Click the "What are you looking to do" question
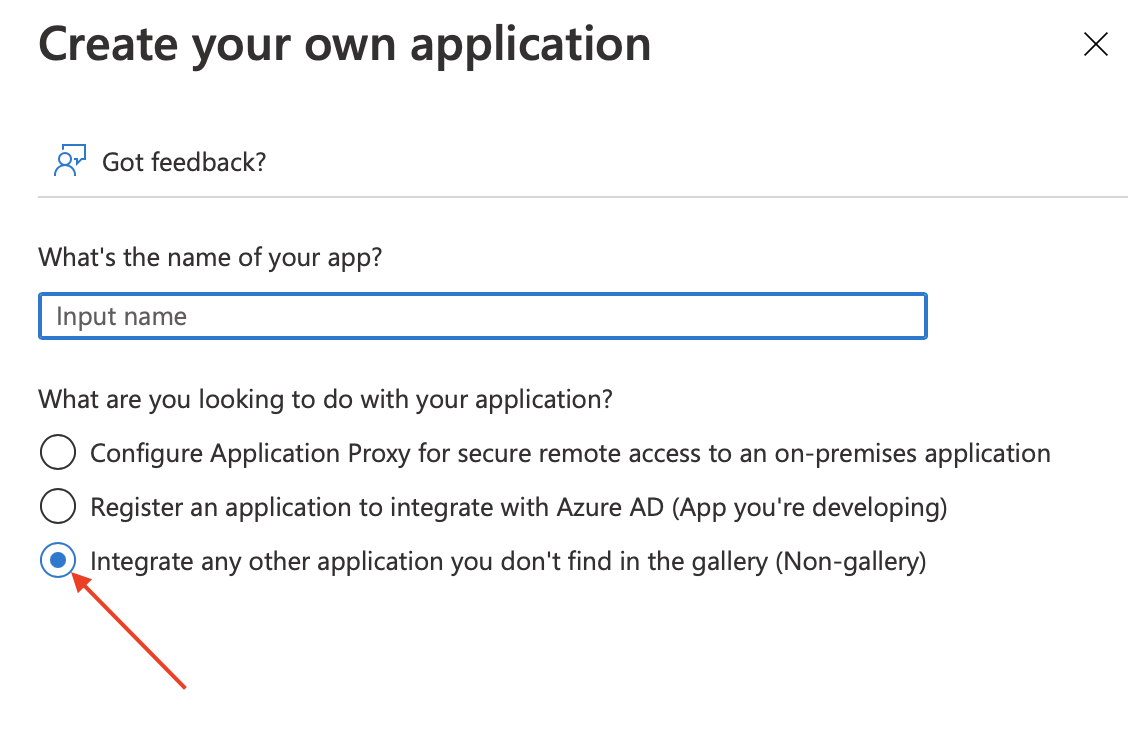Screen dimensions: 1148x746 325,400
